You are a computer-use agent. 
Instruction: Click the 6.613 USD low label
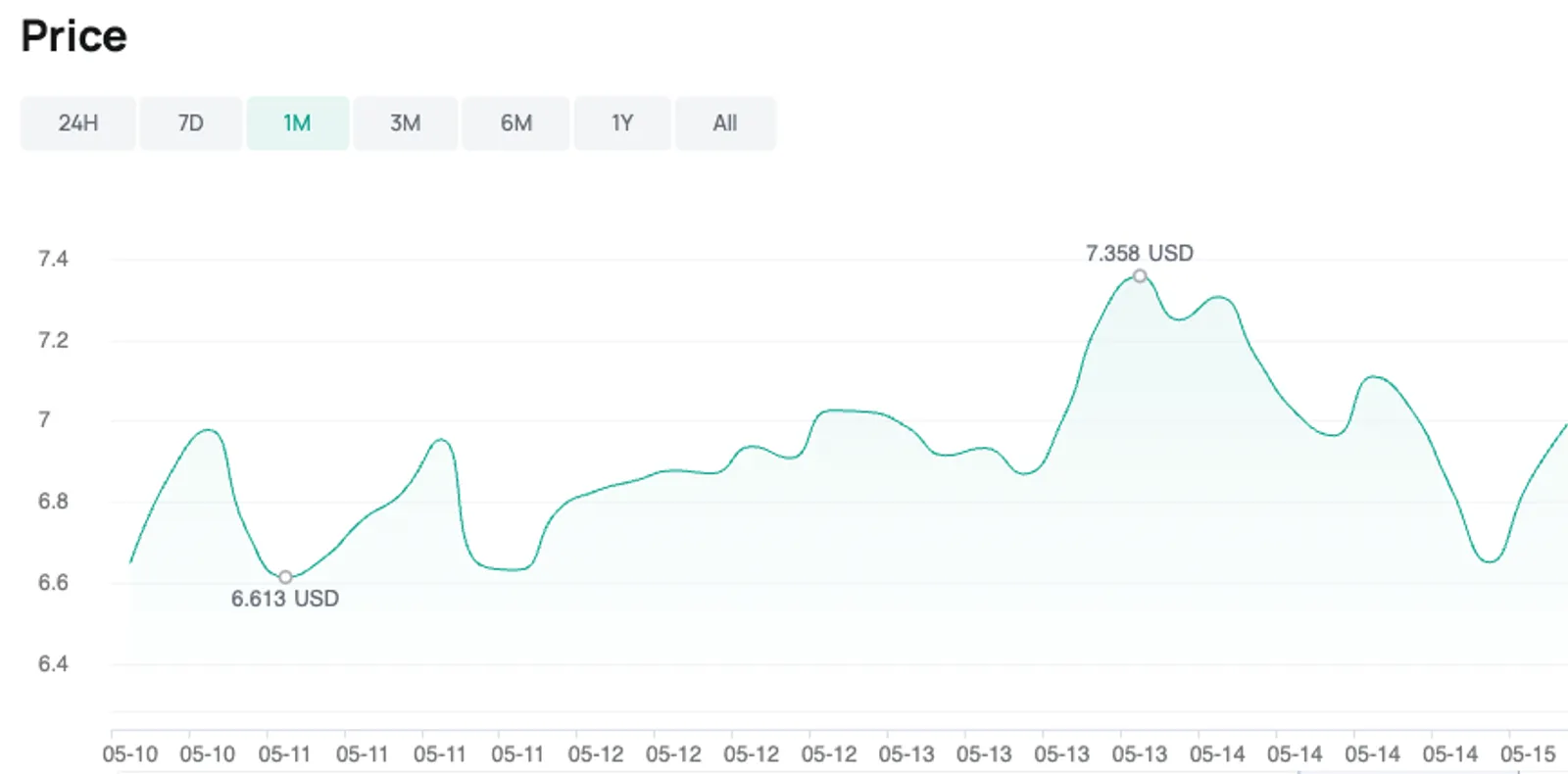[285, 599]
